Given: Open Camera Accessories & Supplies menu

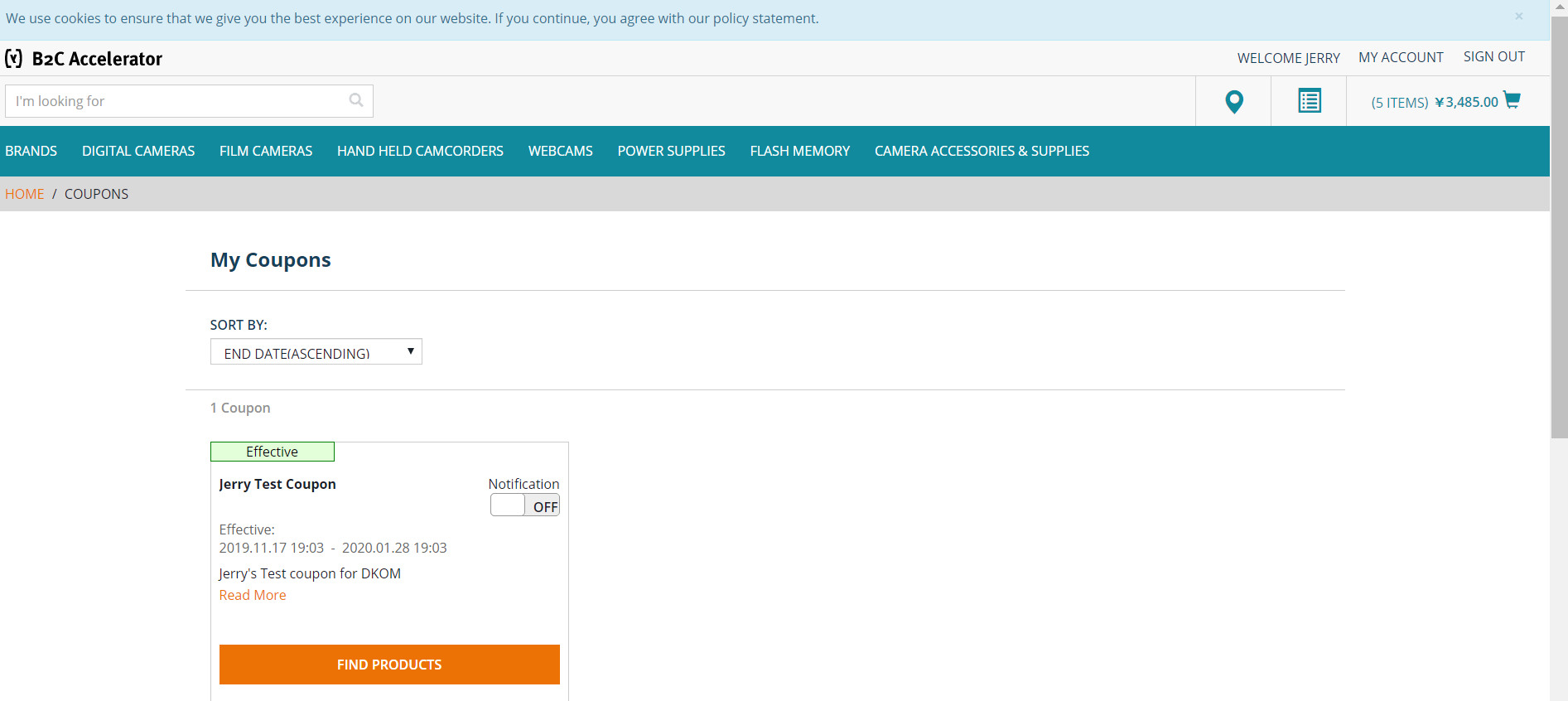Looking at the screenshot, I should coord(982,151).
